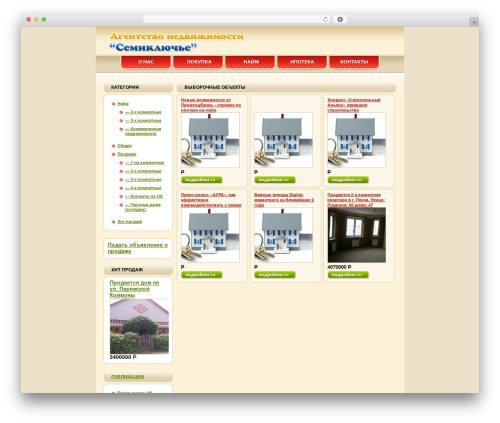Image resolution: width=500 pixels, height=423 pixels.
Task: Open the 2-room apartment in Пенза listing title
Action: (x=356, y=200)
